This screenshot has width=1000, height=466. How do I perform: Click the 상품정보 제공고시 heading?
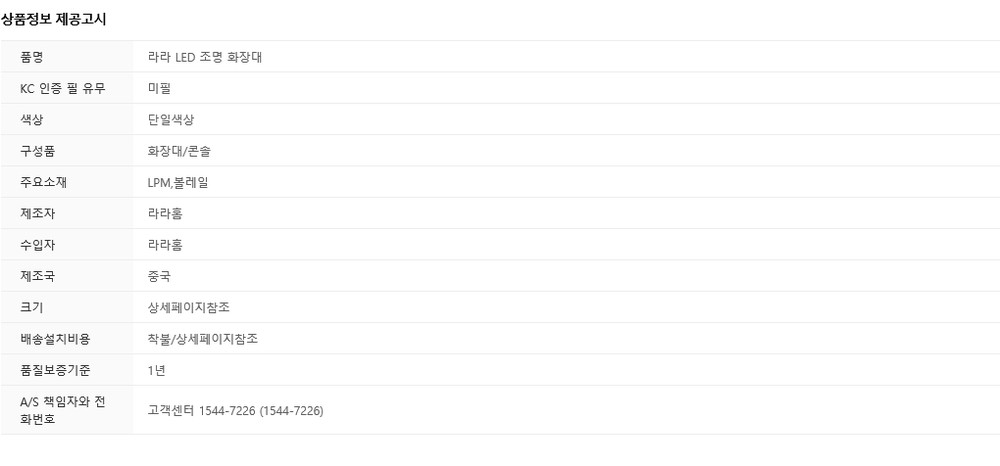tap(53, 19)
